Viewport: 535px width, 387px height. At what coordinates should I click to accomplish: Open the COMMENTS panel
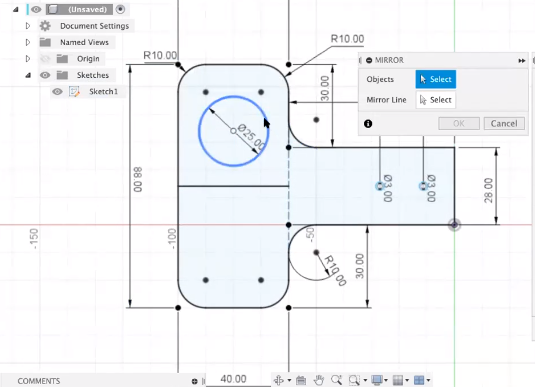pyautogui.click(x=39, y=381)
